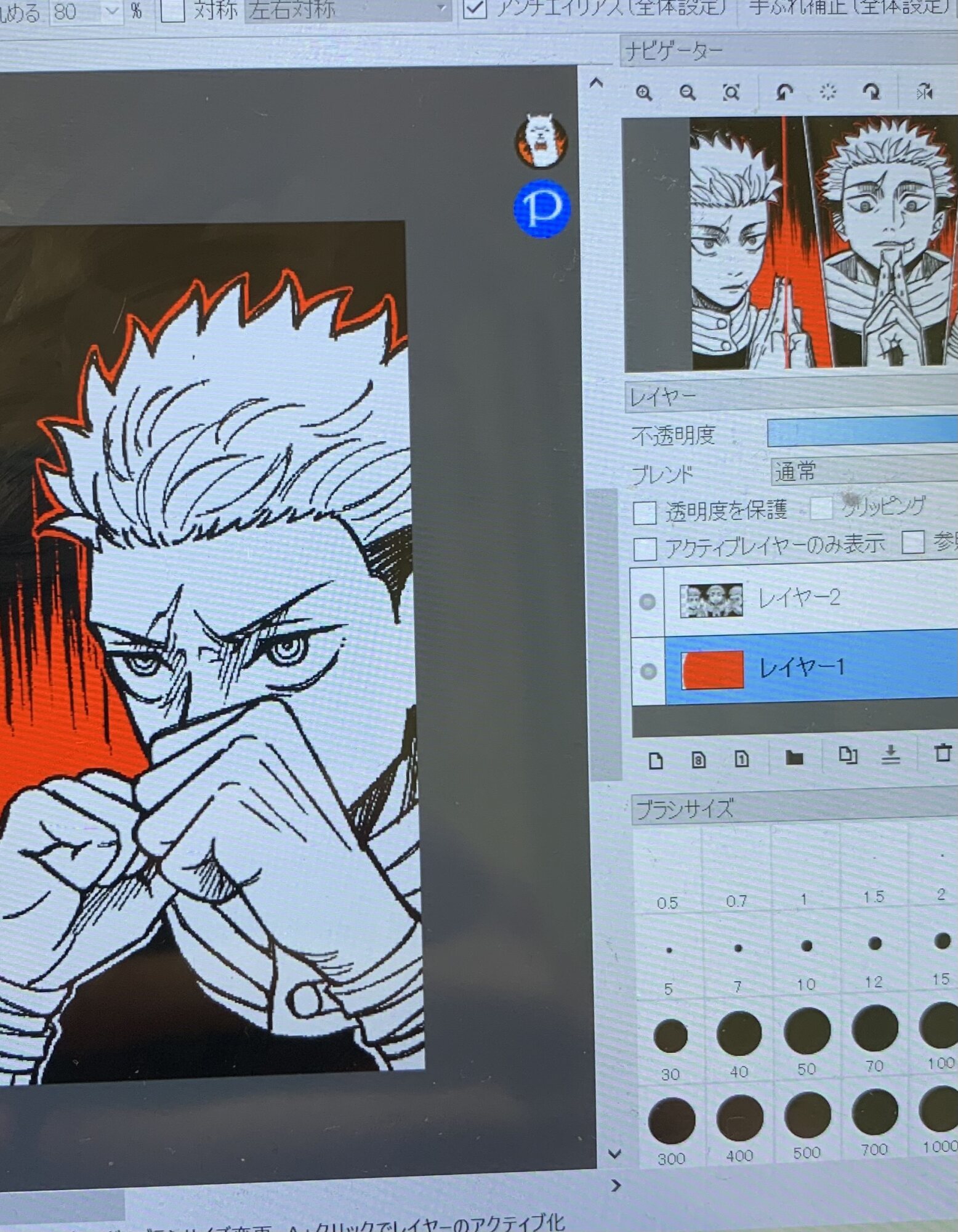Screen dimensions: 958x1232
Task: Rotate canvas left in Navigator
Action: pos(784,92)
